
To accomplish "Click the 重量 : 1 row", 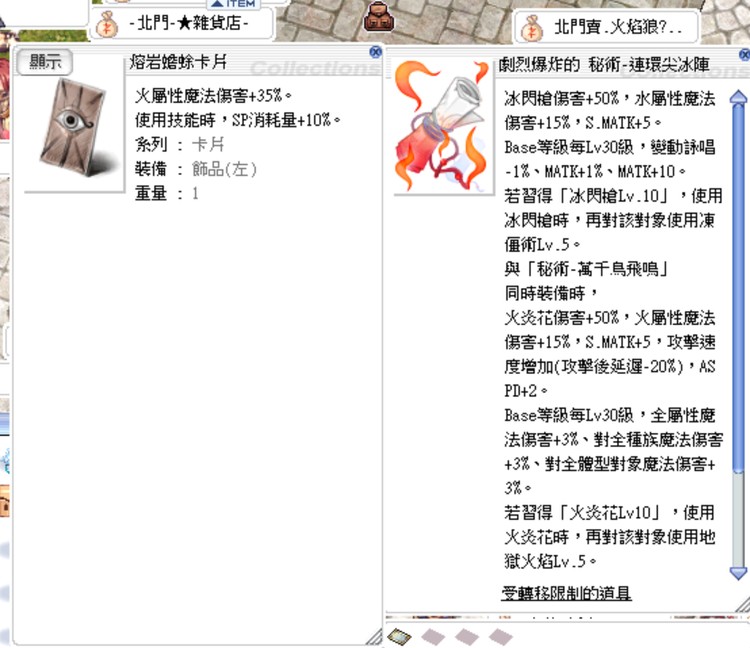I will [166, 193].
